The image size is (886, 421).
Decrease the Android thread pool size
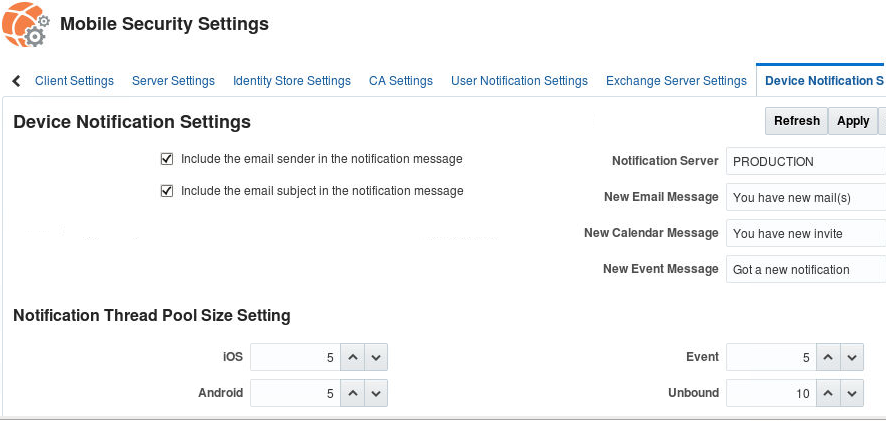click(x=376, y=393)
